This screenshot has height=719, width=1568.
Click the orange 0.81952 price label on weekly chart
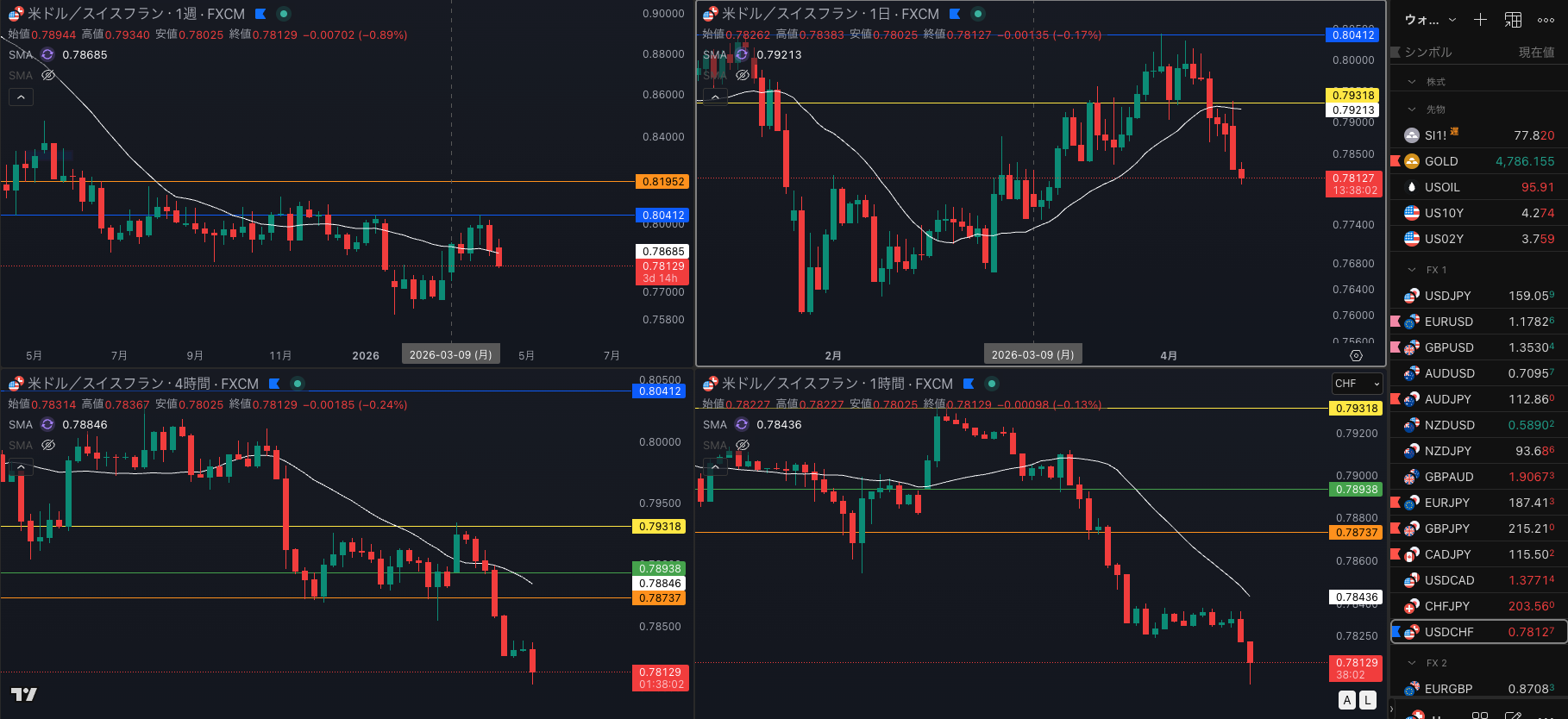tap(663, 182)
